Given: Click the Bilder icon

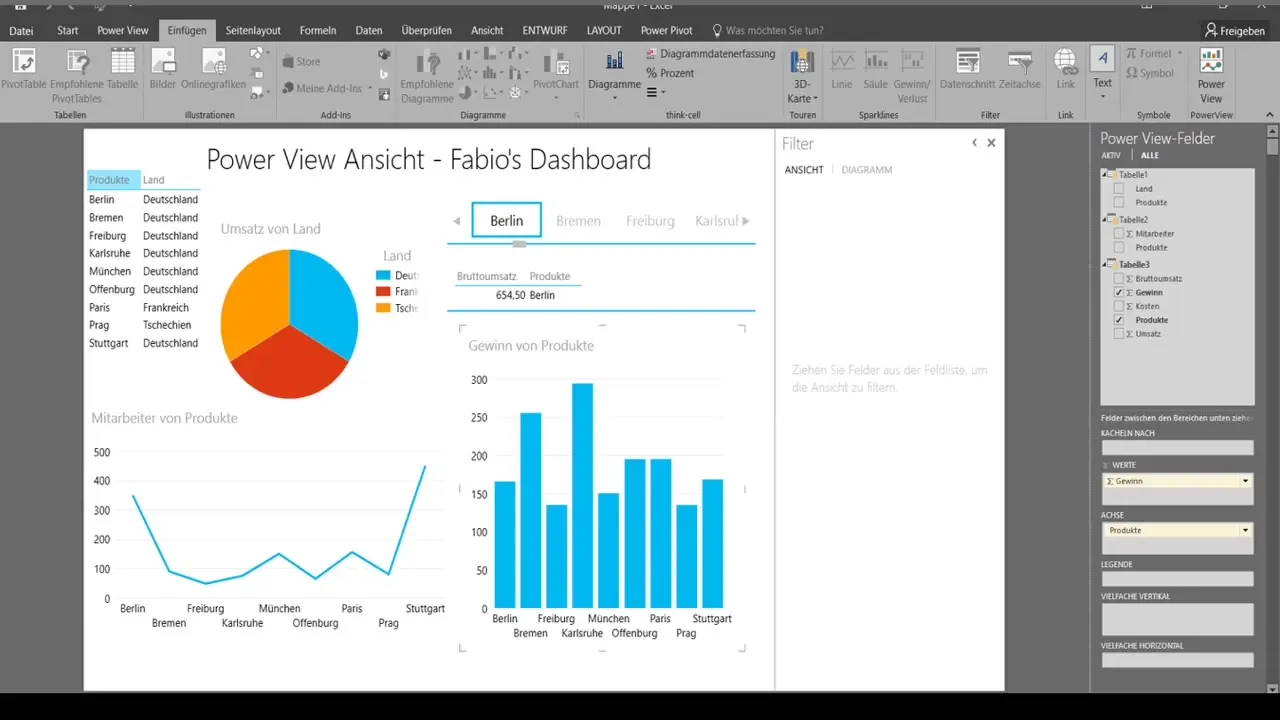Looking at the screenshot, I should coord(163,61).
